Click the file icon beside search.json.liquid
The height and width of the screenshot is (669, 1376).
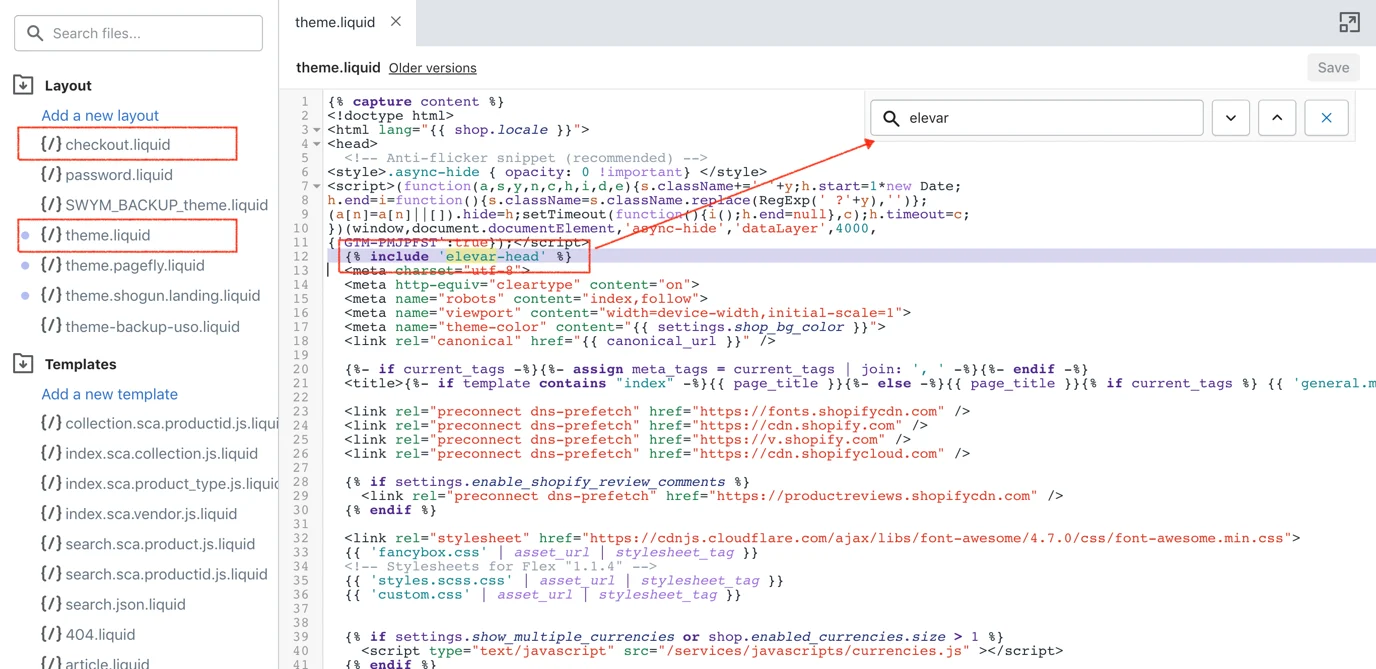[51, 604]
